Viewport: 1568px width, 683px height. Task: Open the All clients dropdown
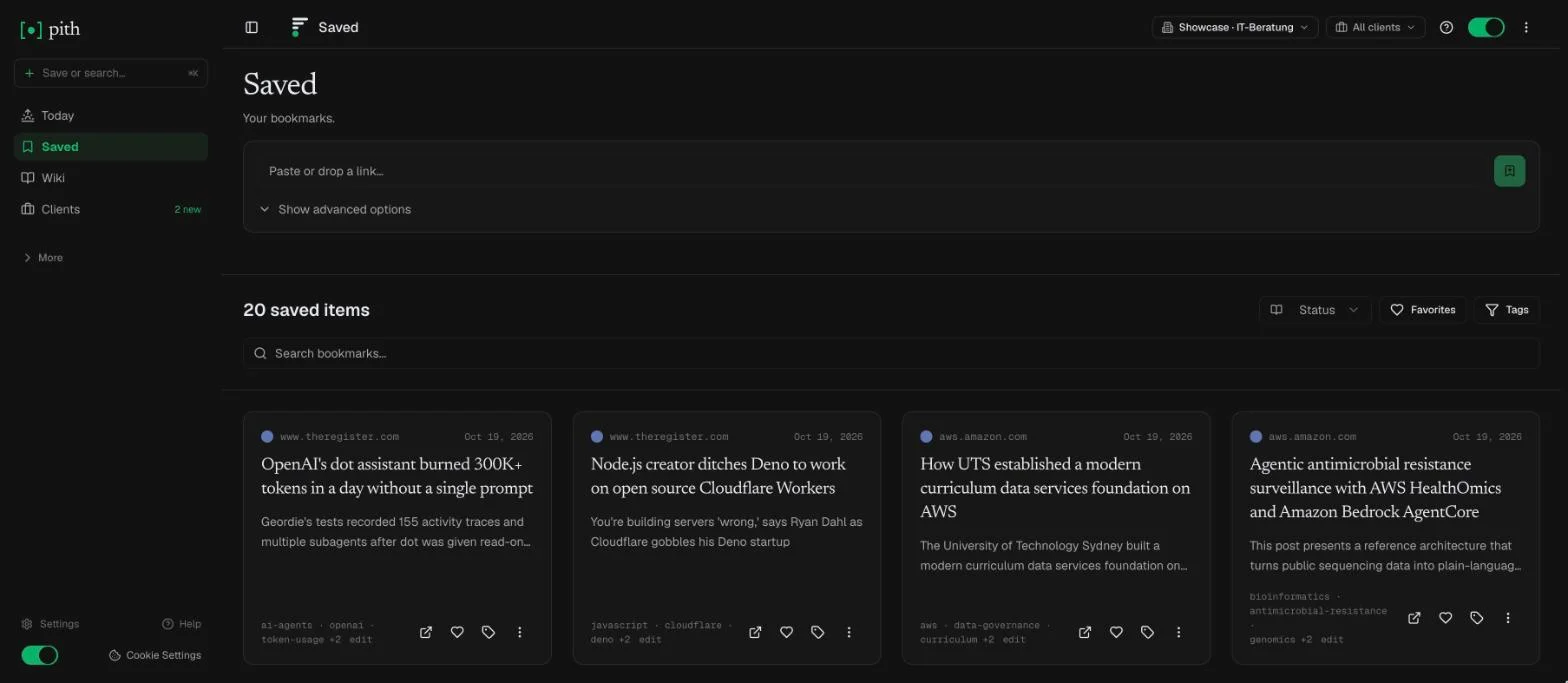click(1376, 27)
